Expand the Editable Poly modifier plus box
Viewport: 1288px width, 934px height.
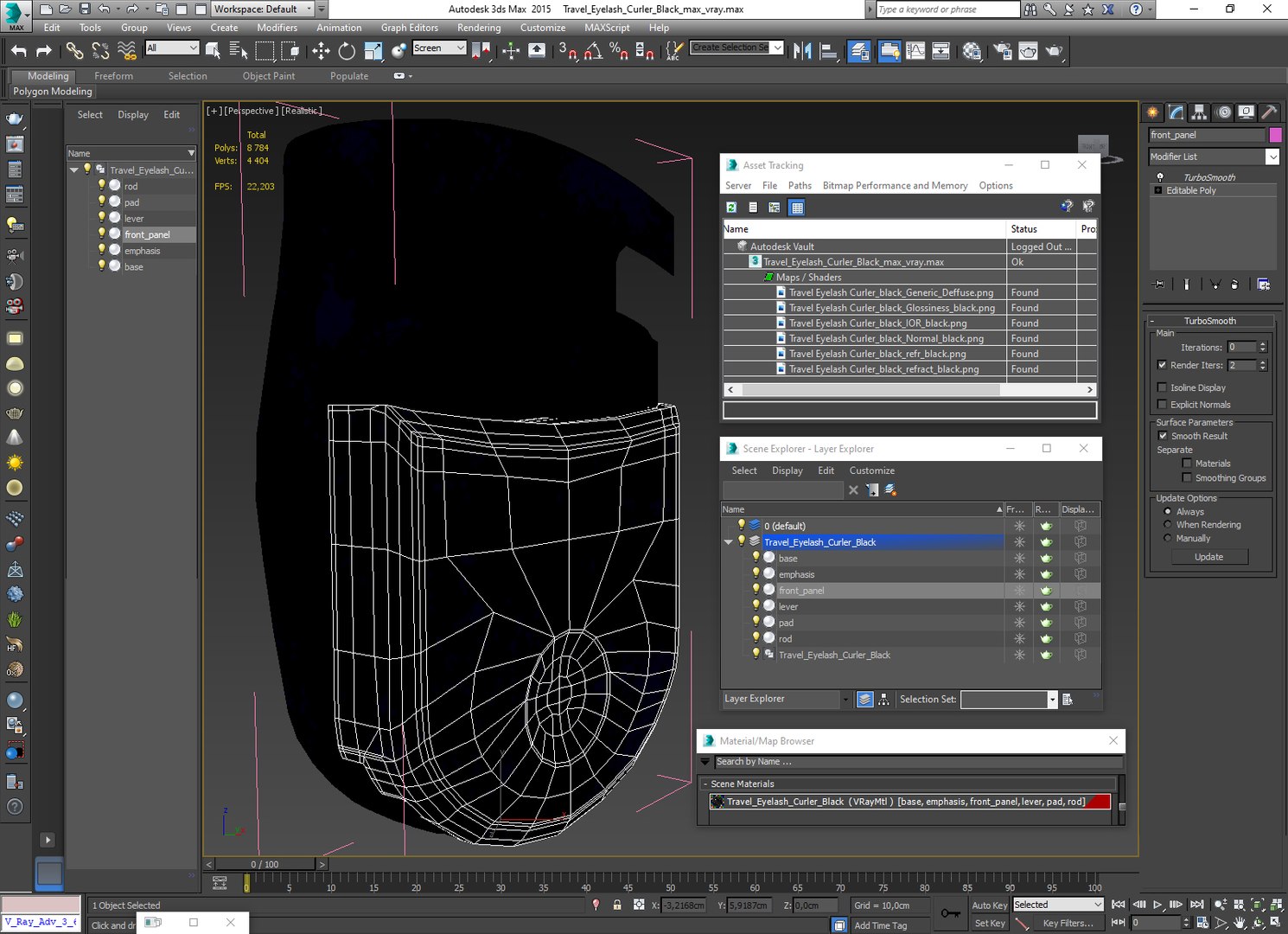1158,190
